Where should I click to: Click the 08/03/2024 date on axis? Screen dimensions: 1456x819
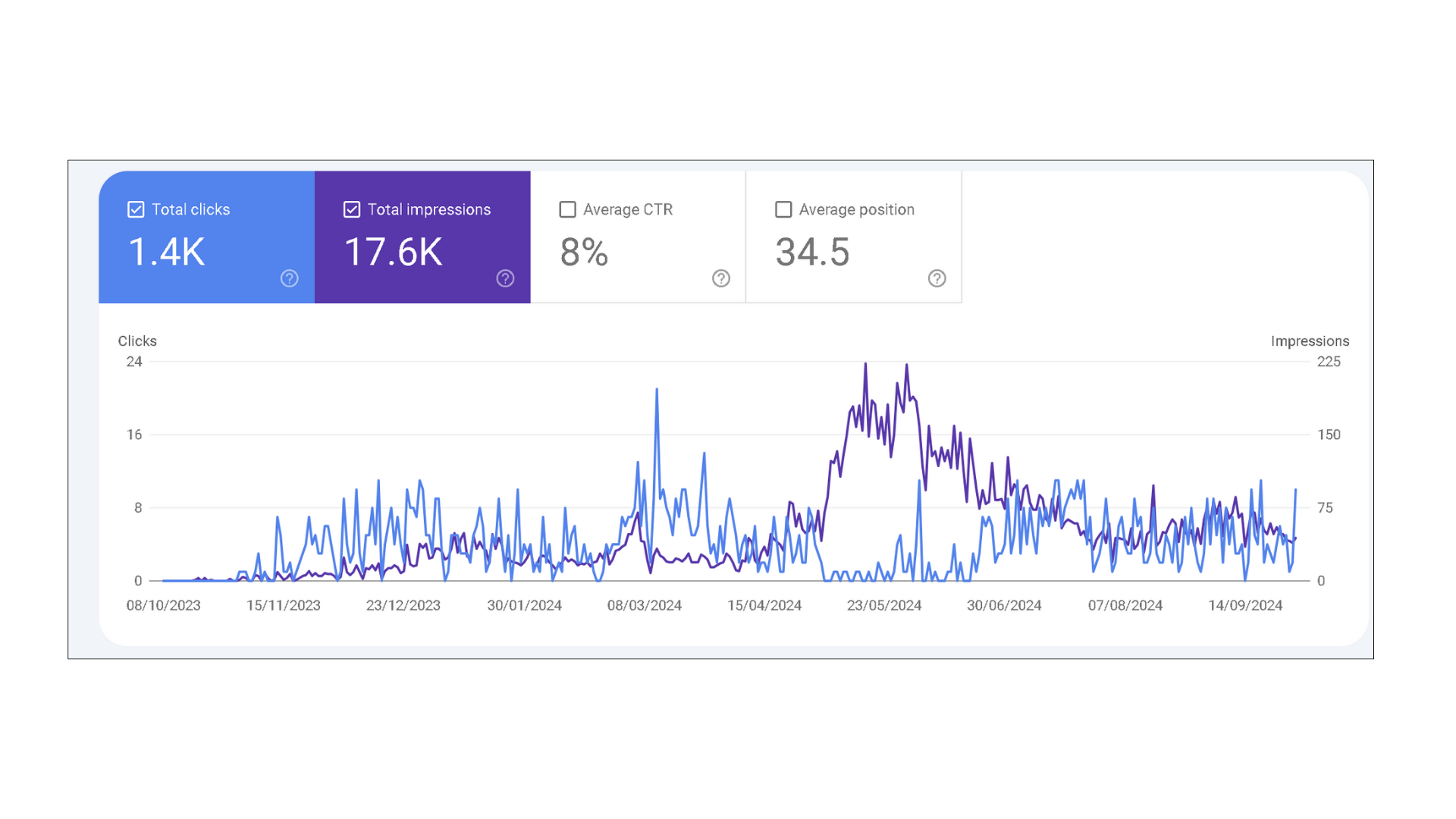click(644, 605)
